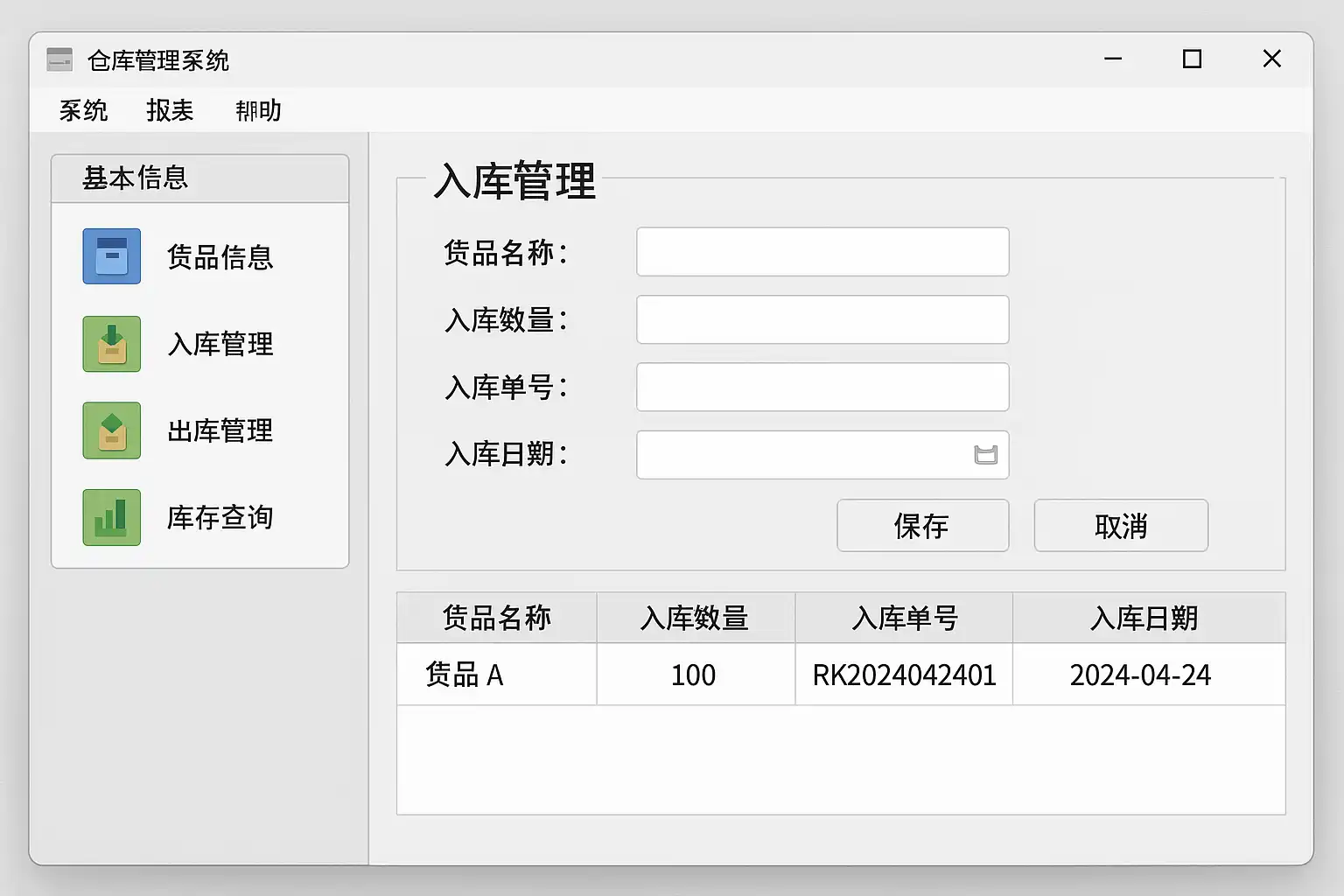Click the 保存 button

tap(922, 526)
